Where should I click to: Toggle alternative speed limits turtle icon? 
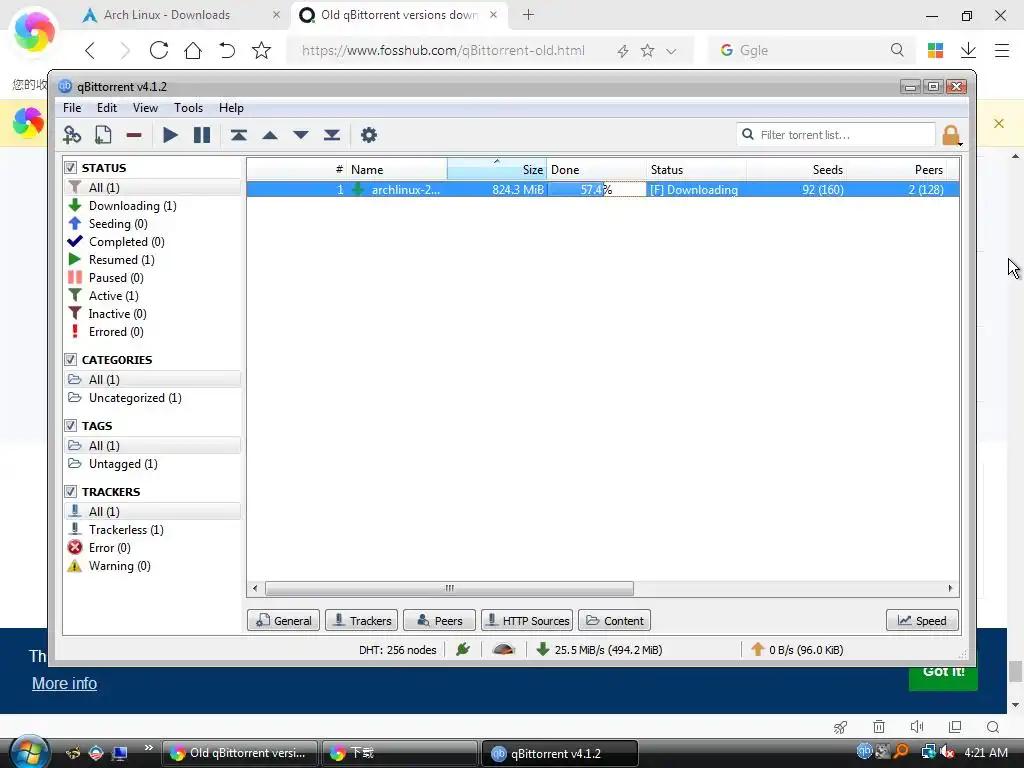click(x=504, y=649)
